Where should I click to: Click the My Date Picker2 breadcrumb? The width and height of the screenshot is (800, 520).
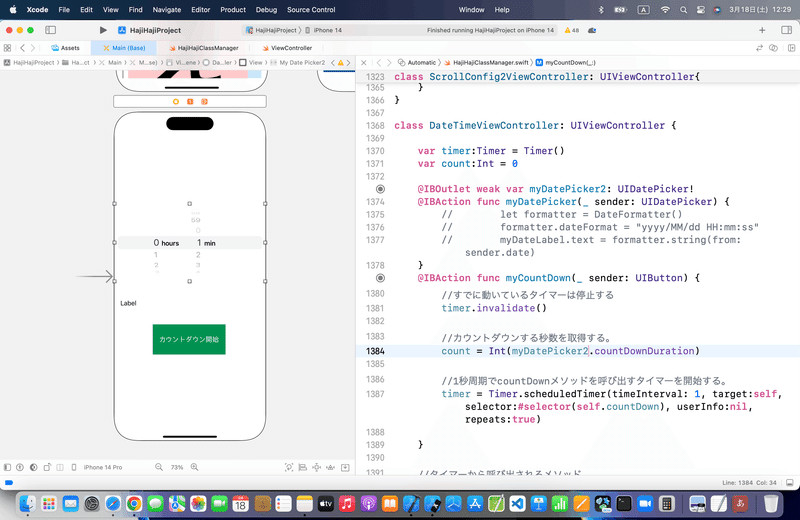(297, 62)
